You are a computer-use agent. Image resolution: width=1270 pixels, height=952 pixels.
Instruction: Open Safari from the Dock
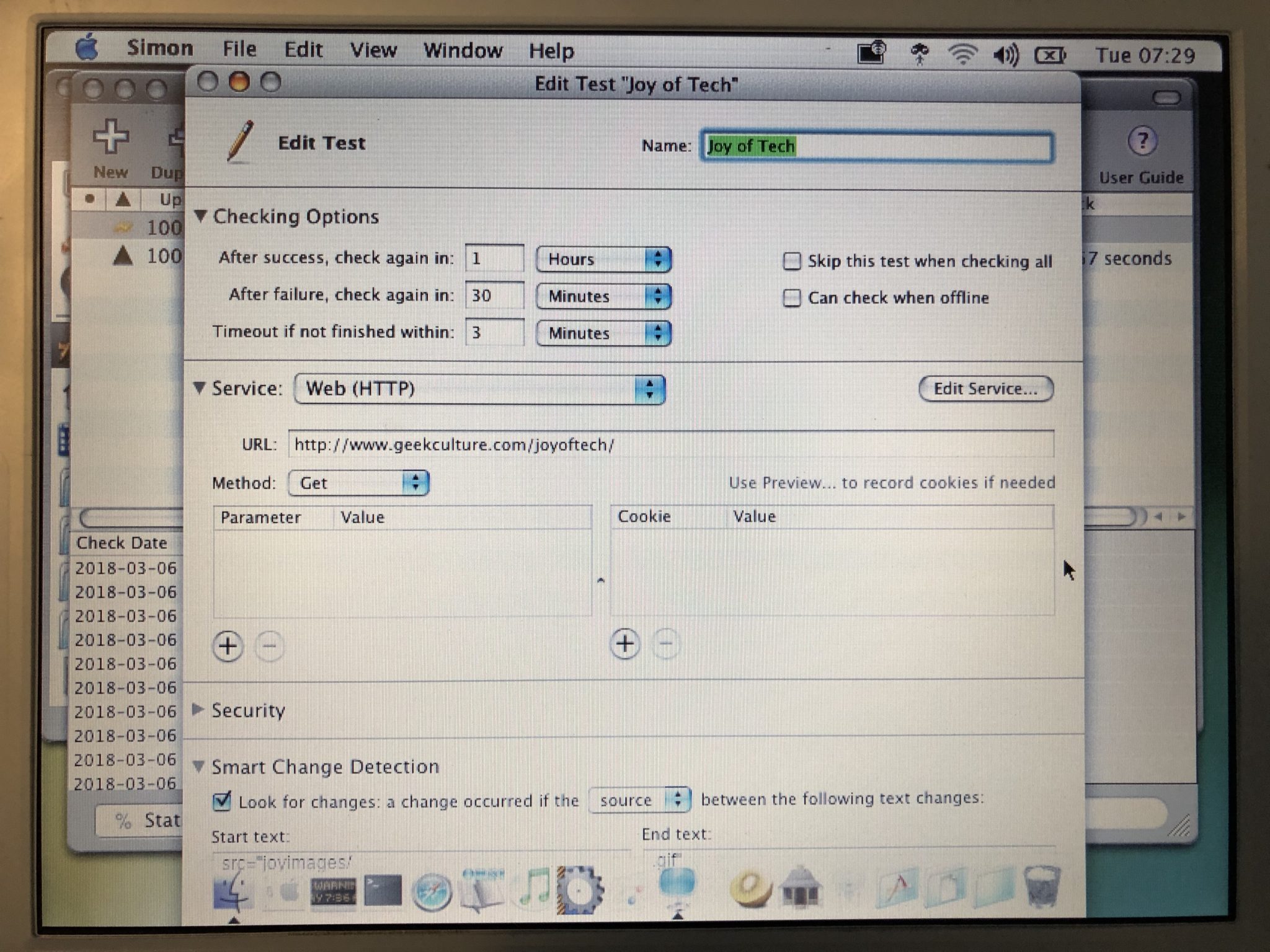(x=432, y=892)
